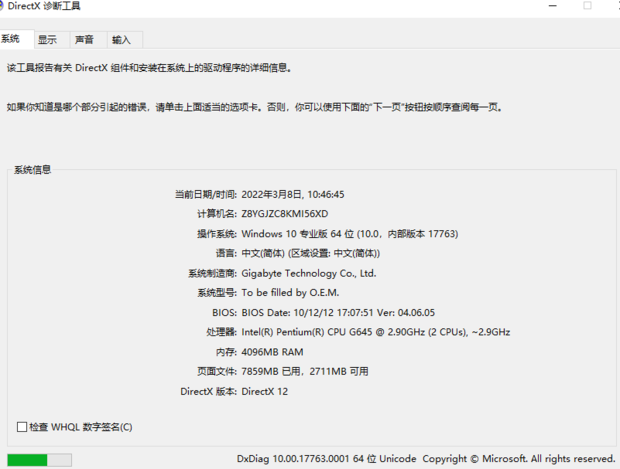Screen dimensions: 620x469
Task: Click the 'To be filled by O.E.M.' model text
Action: point(290,293)
